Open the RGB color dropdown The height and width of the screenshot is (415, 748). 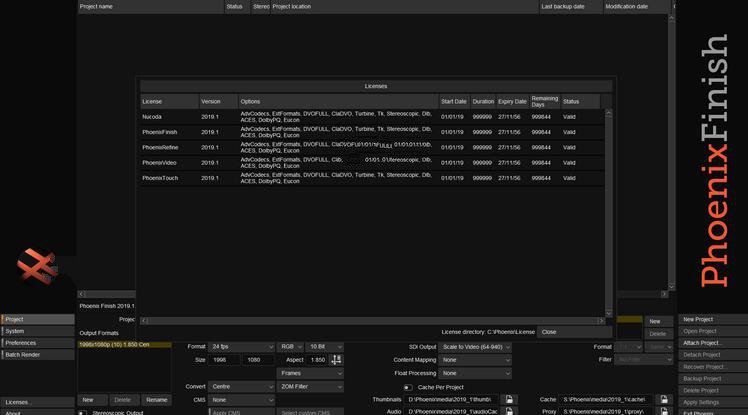pyautogui.click(x=291, y=347)
